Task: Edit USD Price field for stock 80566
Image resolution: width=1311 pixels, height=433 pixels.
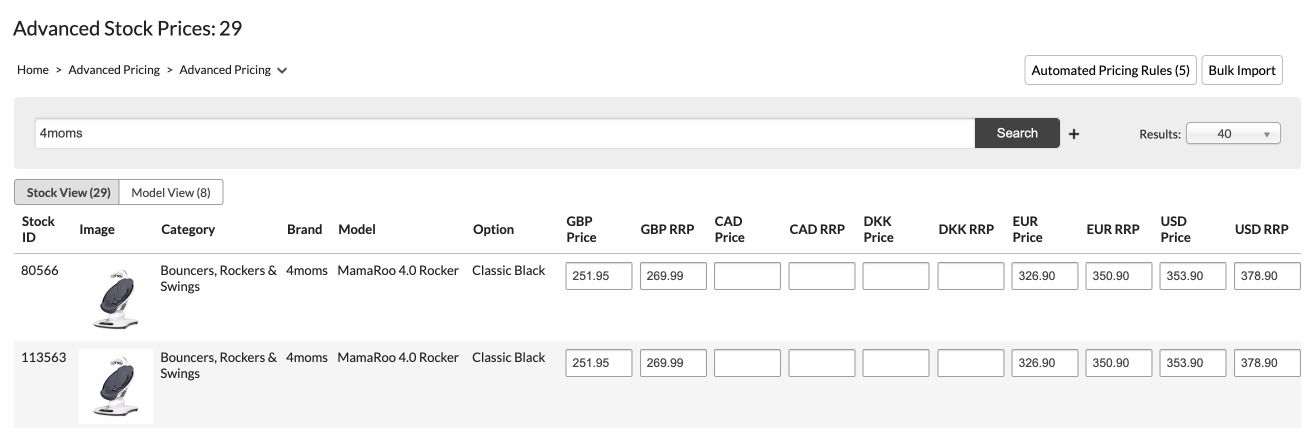Action: click(x=1193, y=276)
